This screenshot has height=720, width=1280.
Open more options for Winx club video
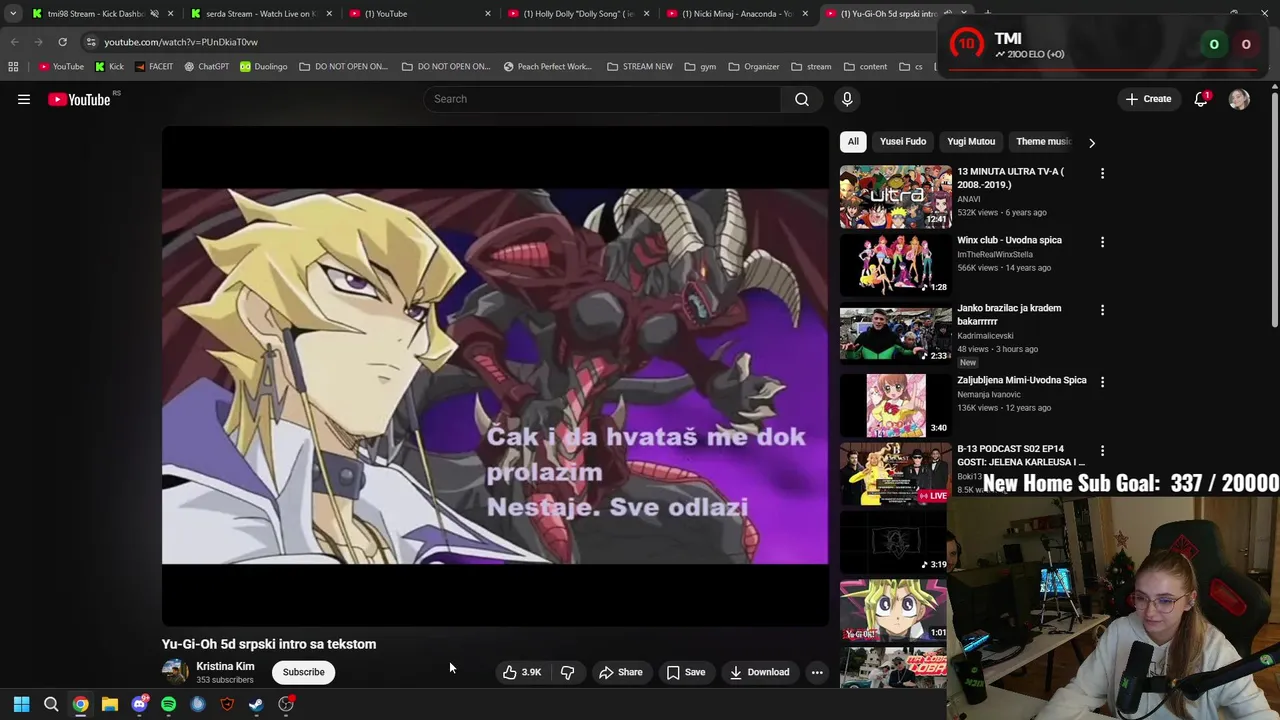(x=1102, y=242)
